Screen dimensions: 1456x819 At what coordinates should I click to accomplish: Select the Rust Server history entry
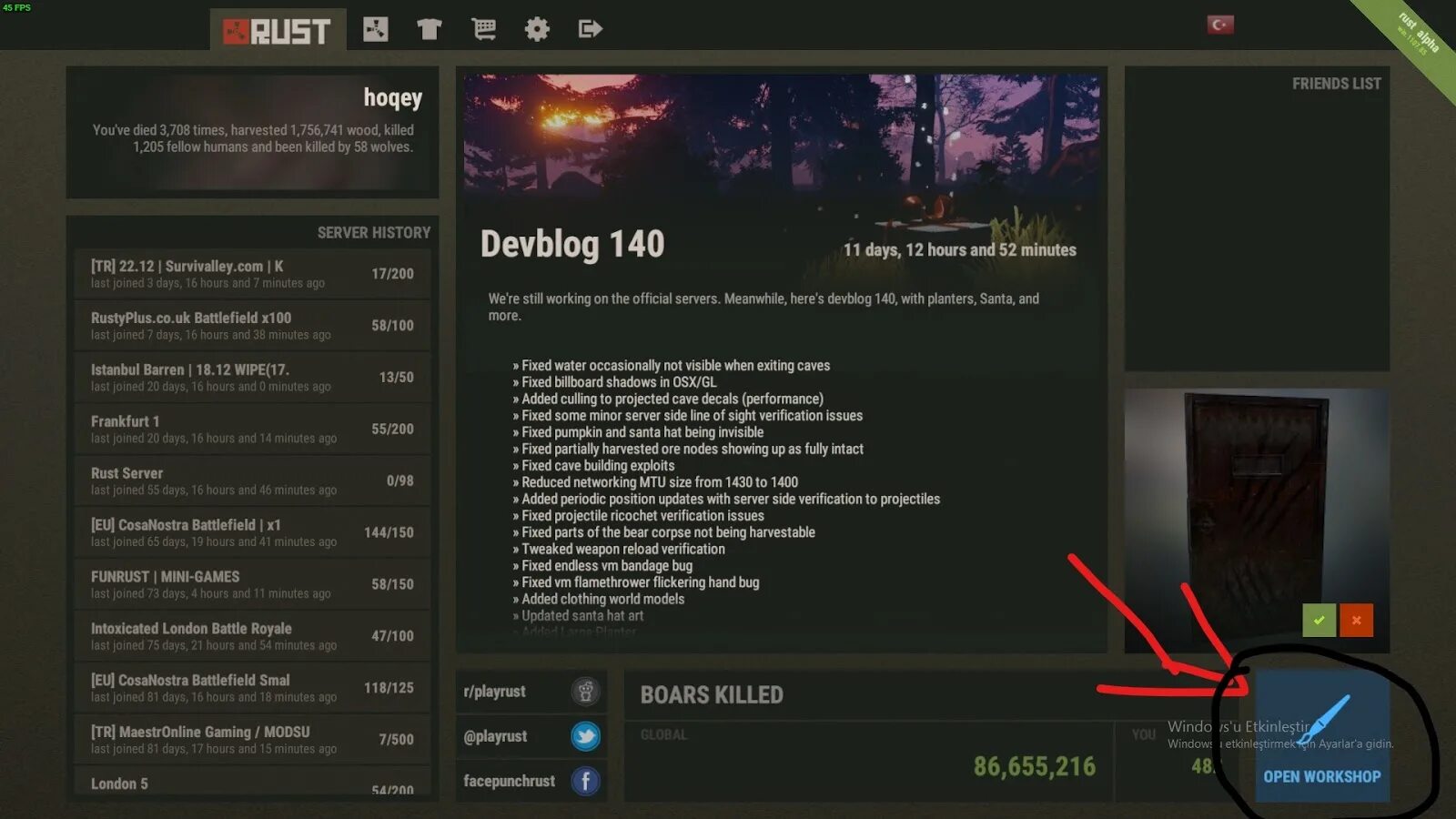[252, 480]
